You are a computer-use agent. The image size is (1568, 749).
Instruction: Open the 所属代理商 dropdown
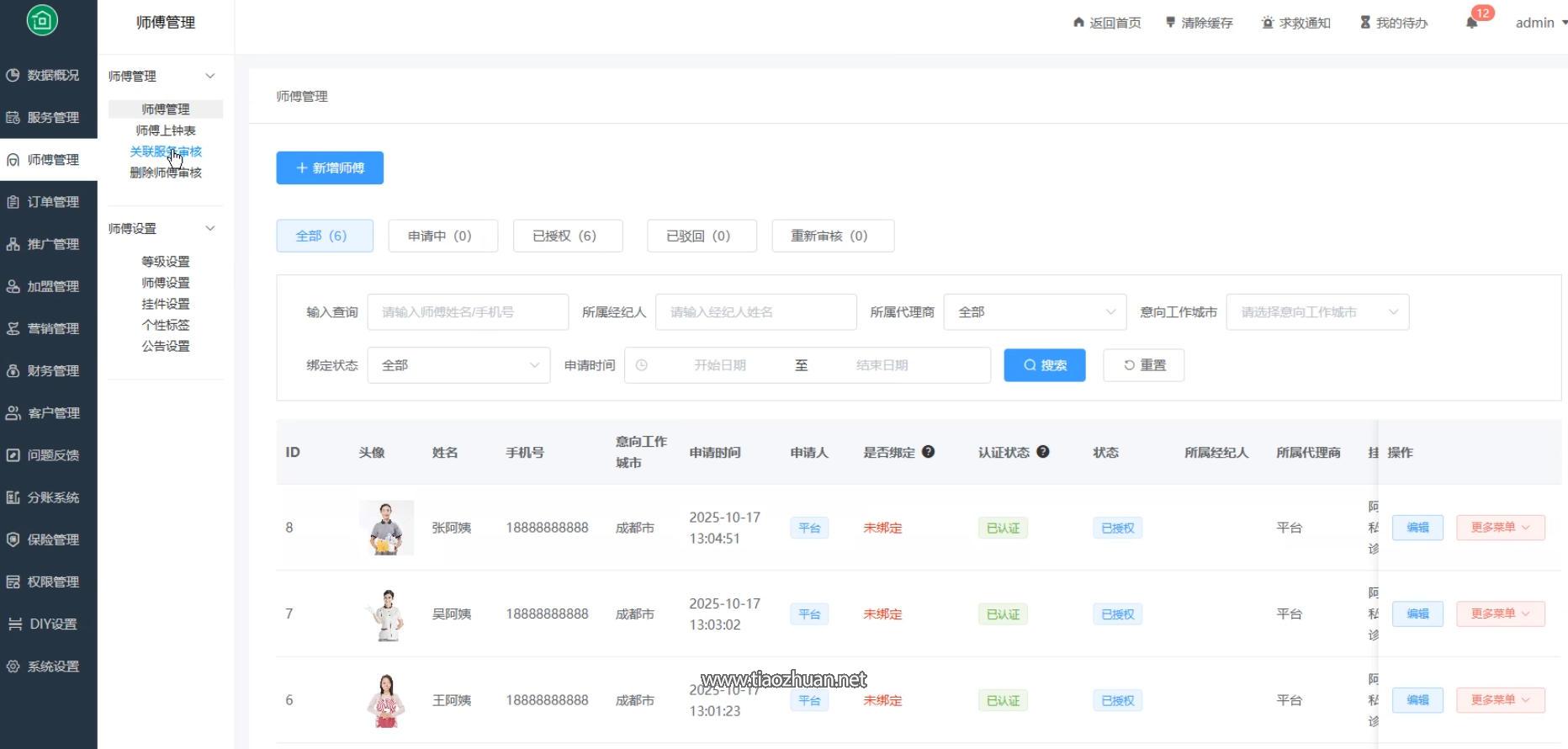1035,312
